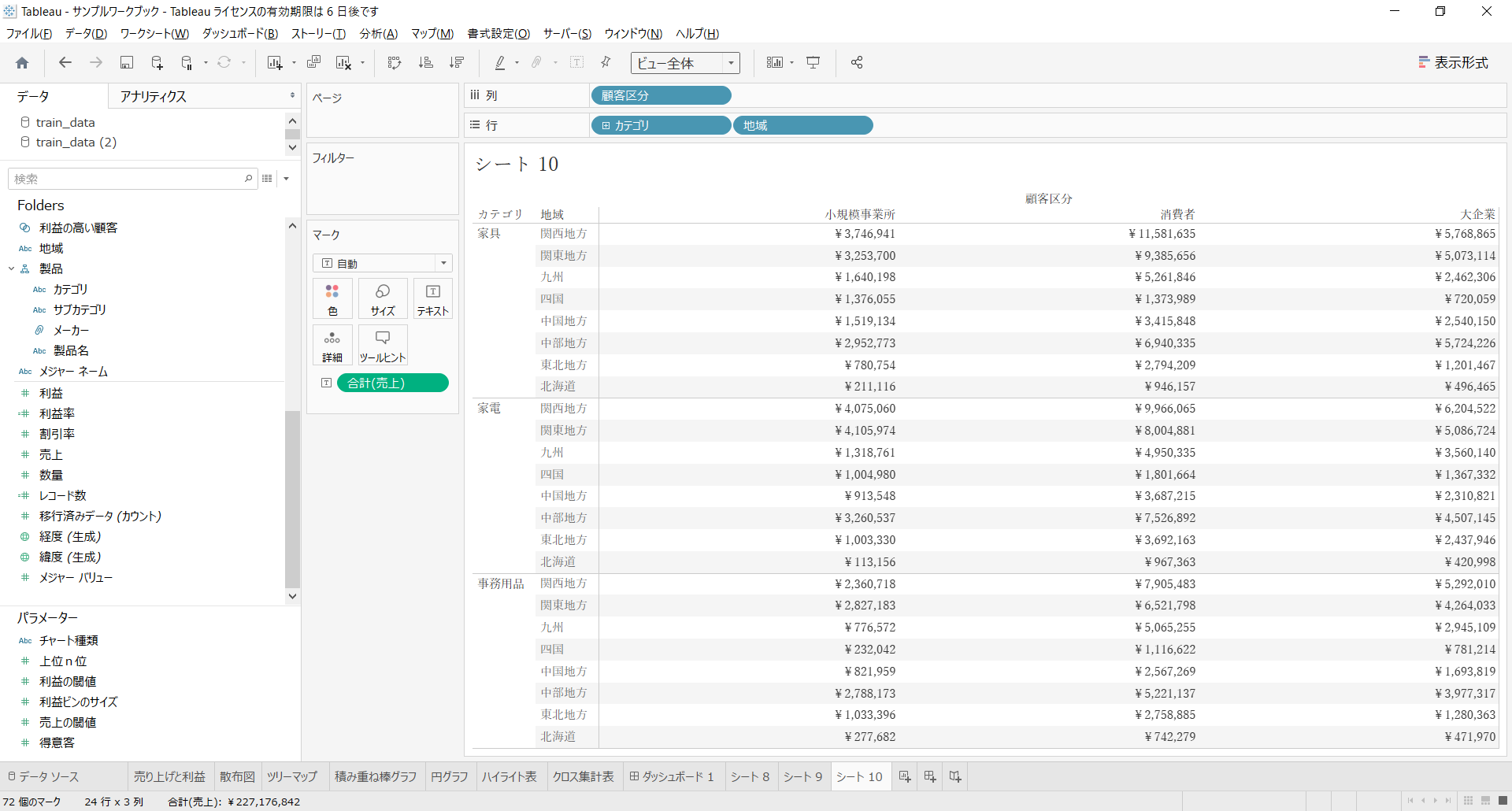
Task: Open dropdown arrow beside highlight pen icon
Action: tap(517, 63)
